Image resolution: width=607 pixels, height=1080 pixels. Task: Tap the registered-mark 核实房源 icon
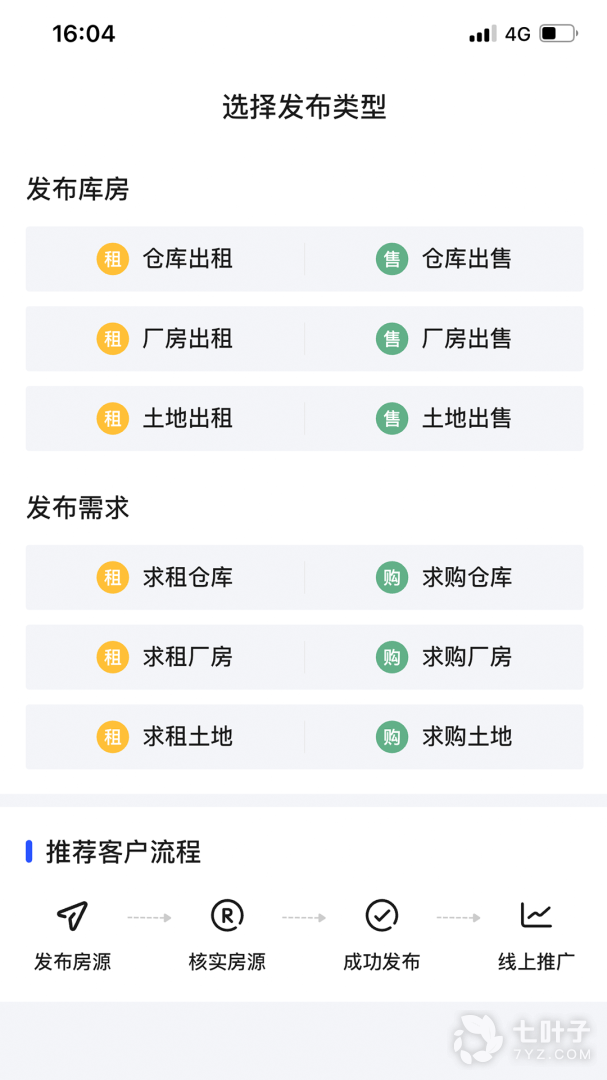(227, 914)
